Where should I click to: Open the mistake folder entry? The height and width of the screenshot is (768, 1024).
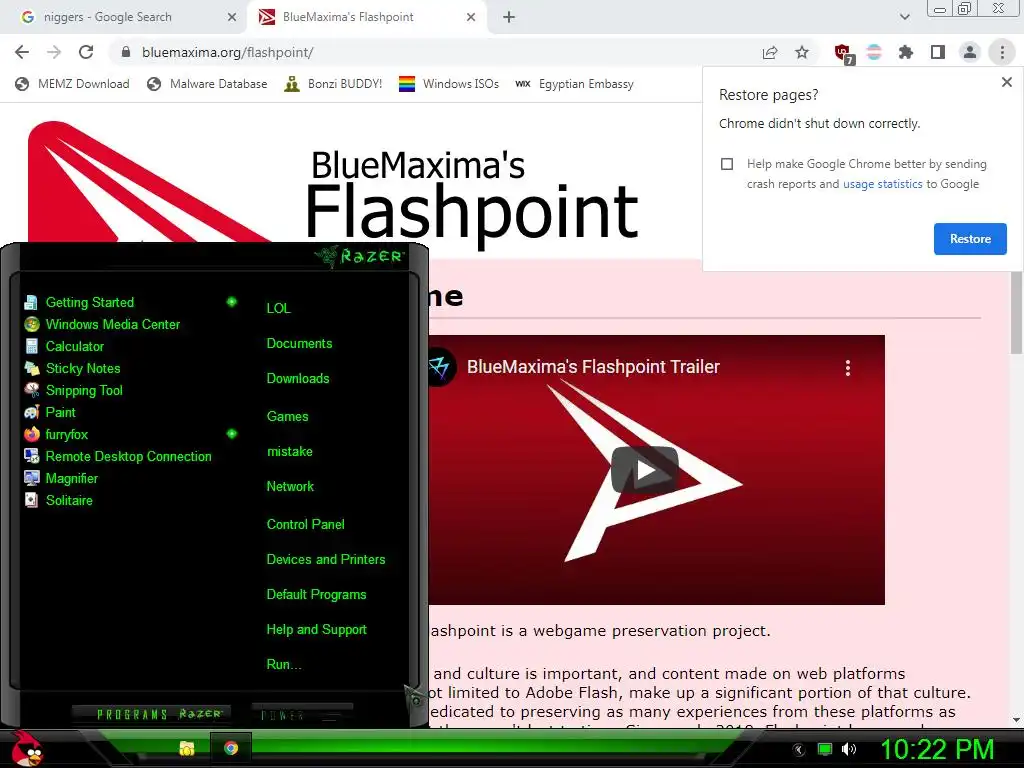point(289,452)
